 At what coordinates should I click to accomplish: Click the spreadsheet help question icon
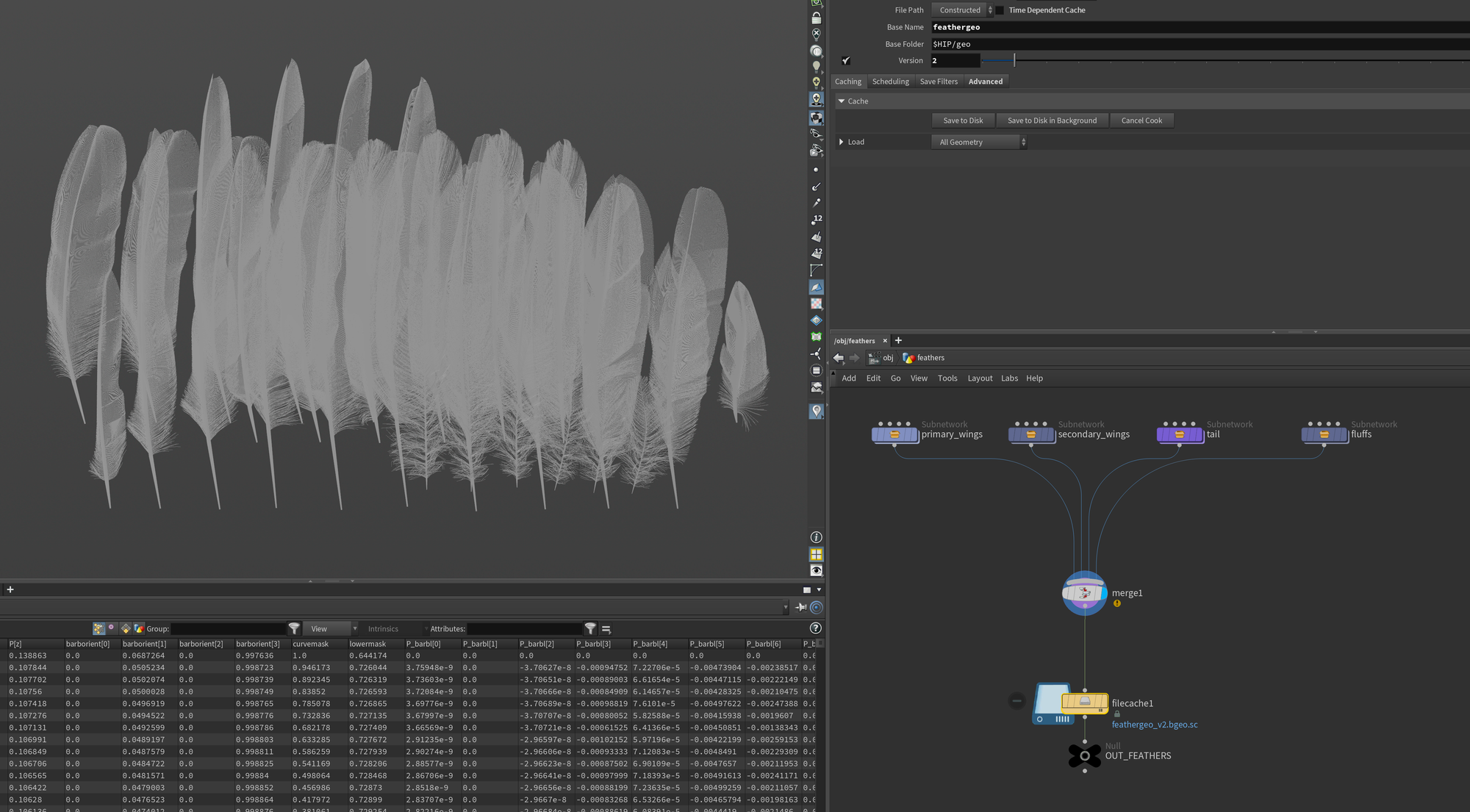click(x=815, y=629)
